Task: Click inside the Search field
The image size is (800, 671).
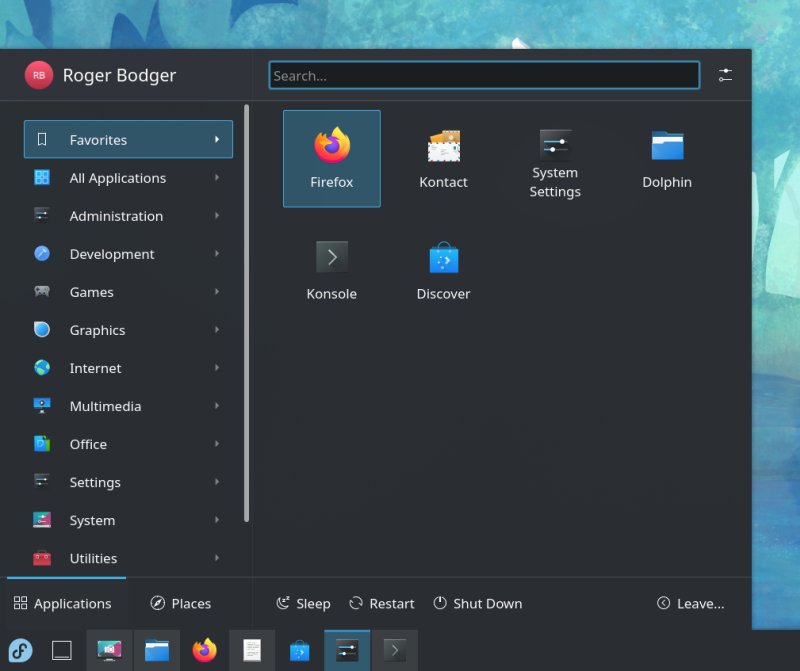Action: pos(483,74)
